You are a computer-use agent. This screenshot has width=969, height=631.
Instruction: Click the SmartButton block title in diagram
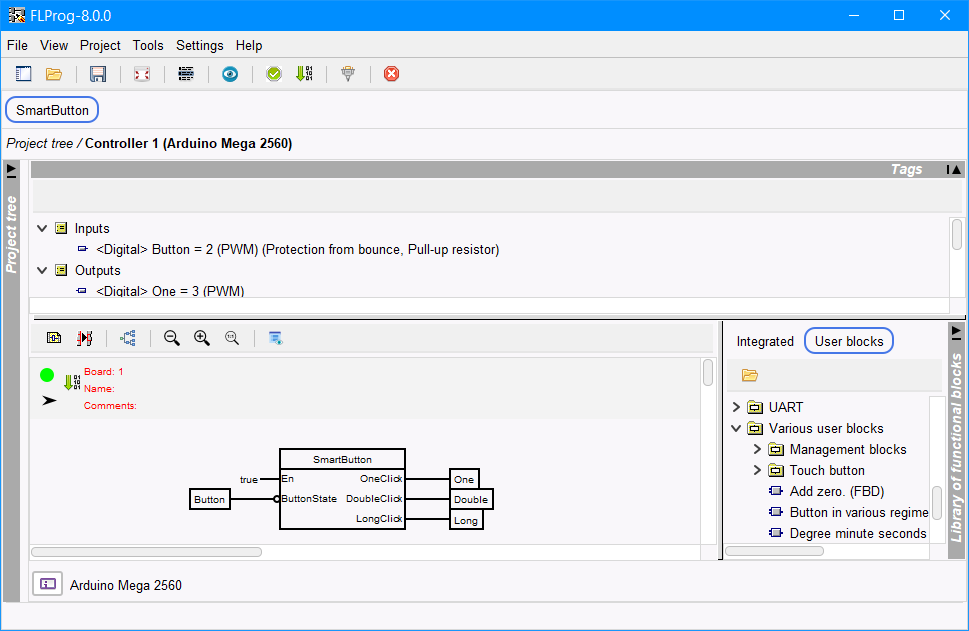[342, 459]
